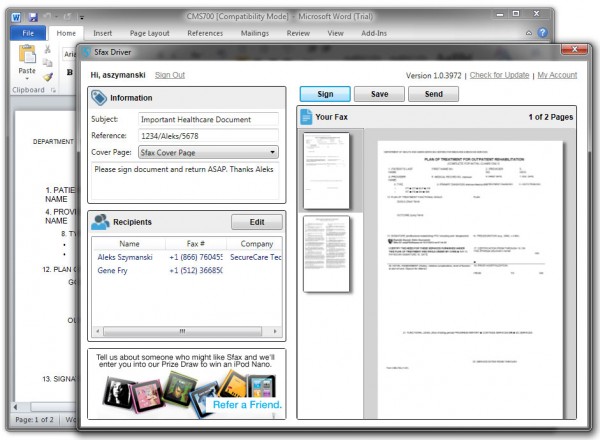
Task: Open the Cover Page dropdown
Action: pyautogui.click(x=273, y=152)
